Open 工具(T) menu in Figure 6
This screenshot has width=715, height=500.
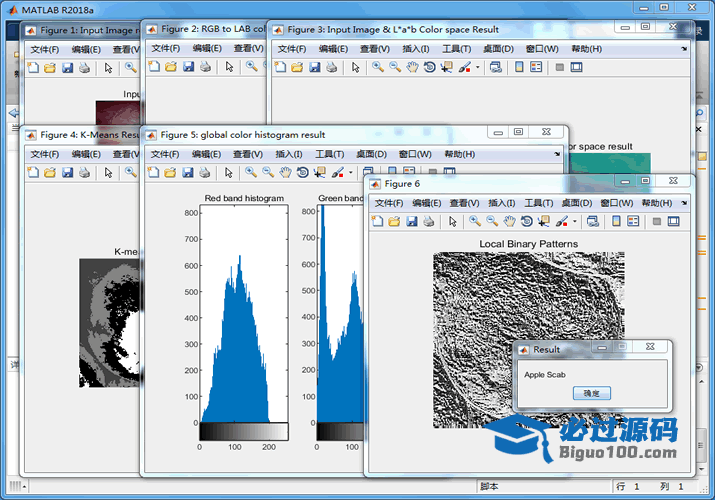[x=538, y=203]
